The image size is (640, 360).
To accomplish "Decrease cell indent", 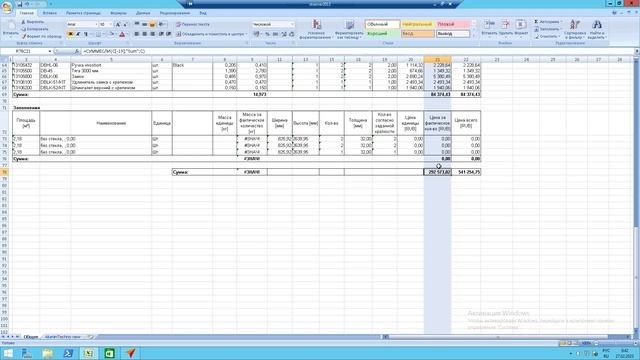I will pos(161,34).
